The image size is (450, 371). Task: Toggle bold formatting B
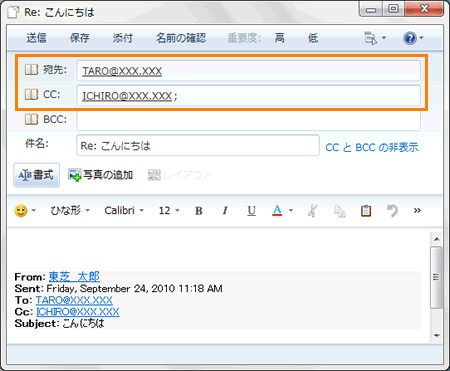point(199,211)
